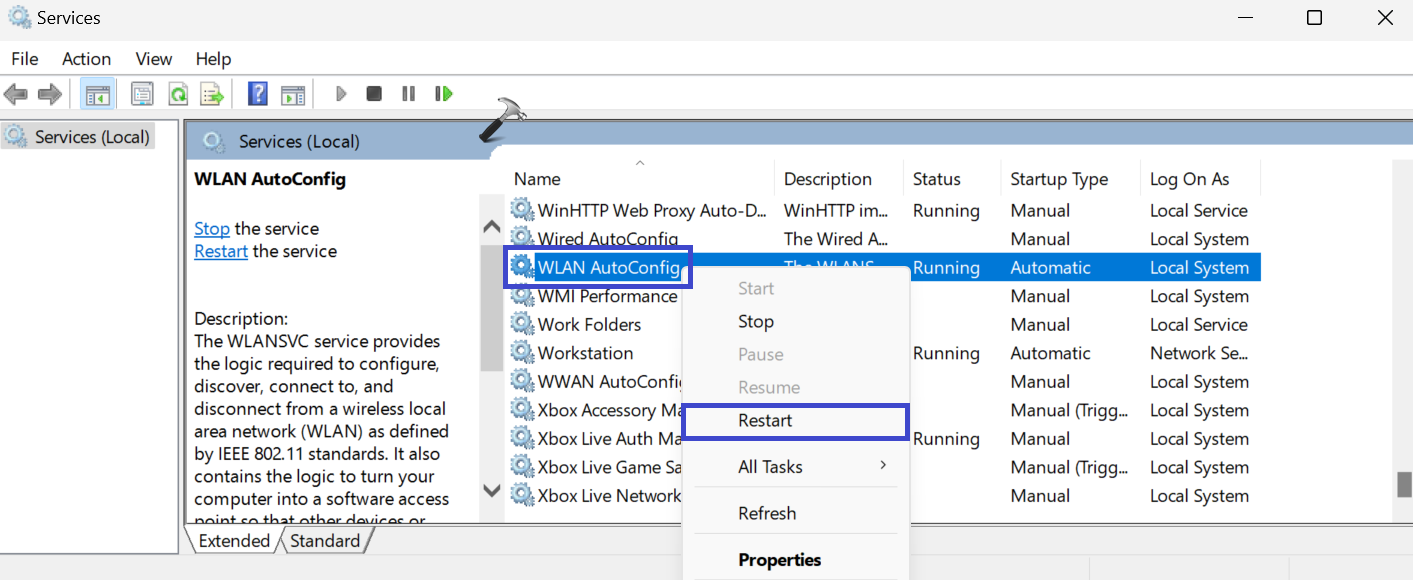Viewport: 1413px width, 580px height.
Task: Click the Restart the service link
Action: coord(221,251)
